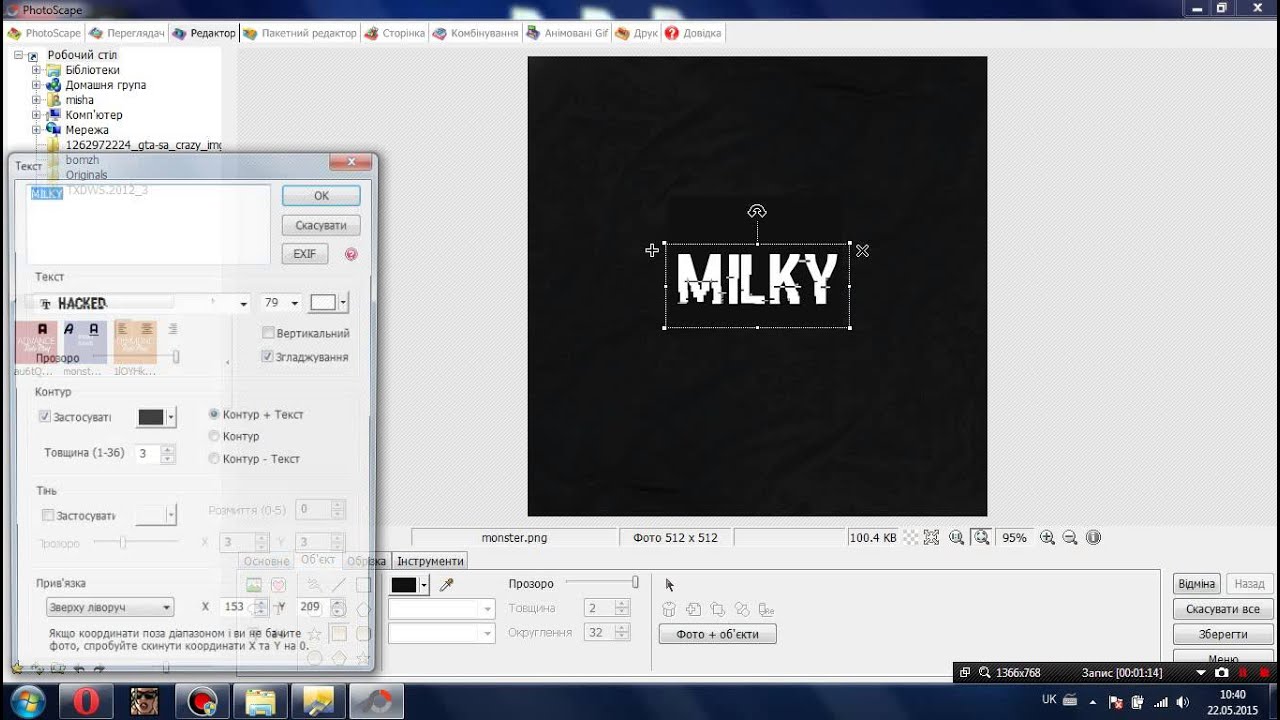Click the X coordinate field showing 153
This screenshot has height=720, width=1280.
(x=235, y=607)
